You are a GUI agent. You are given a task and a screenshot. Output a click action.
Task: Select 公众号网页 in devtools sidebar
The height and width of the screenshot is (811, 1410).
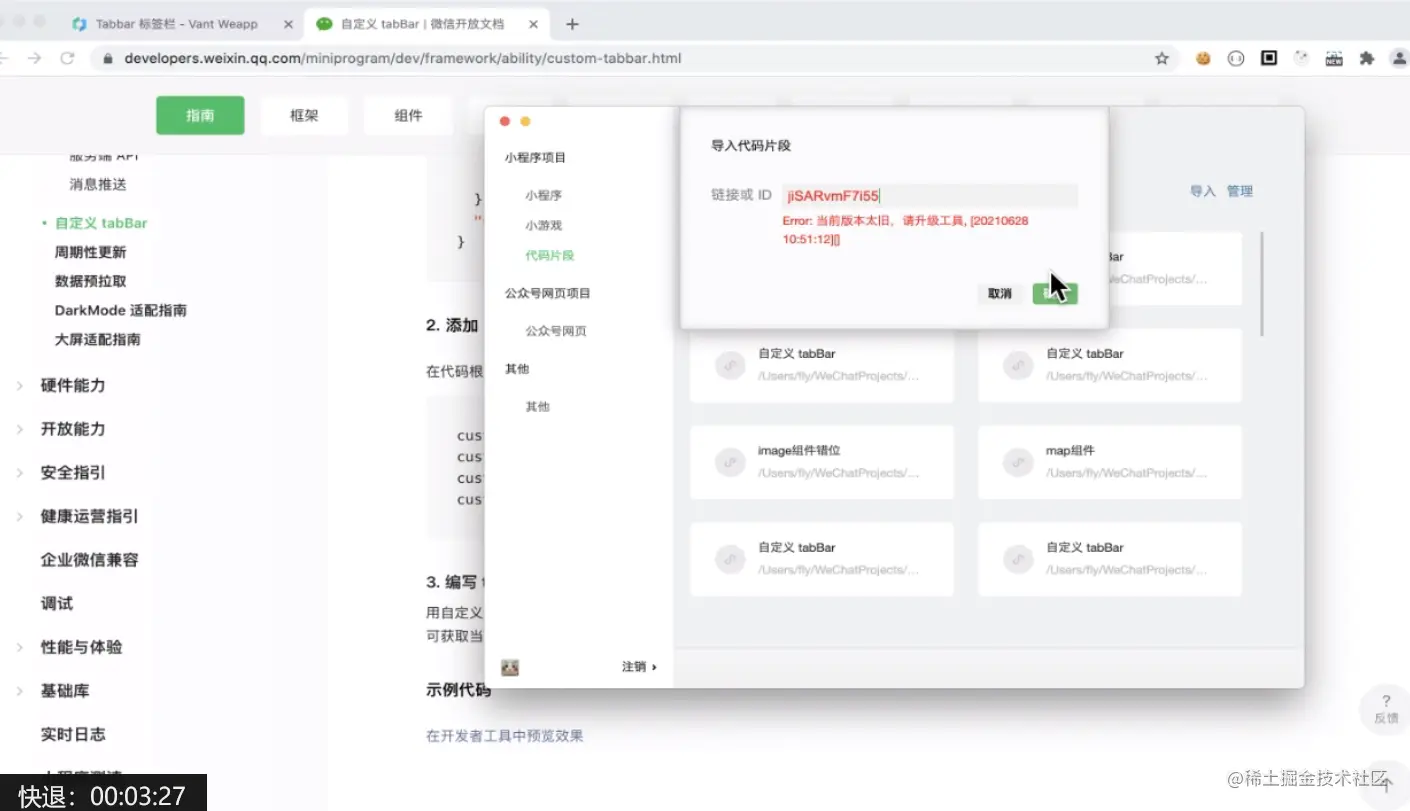tap(555, 331)
